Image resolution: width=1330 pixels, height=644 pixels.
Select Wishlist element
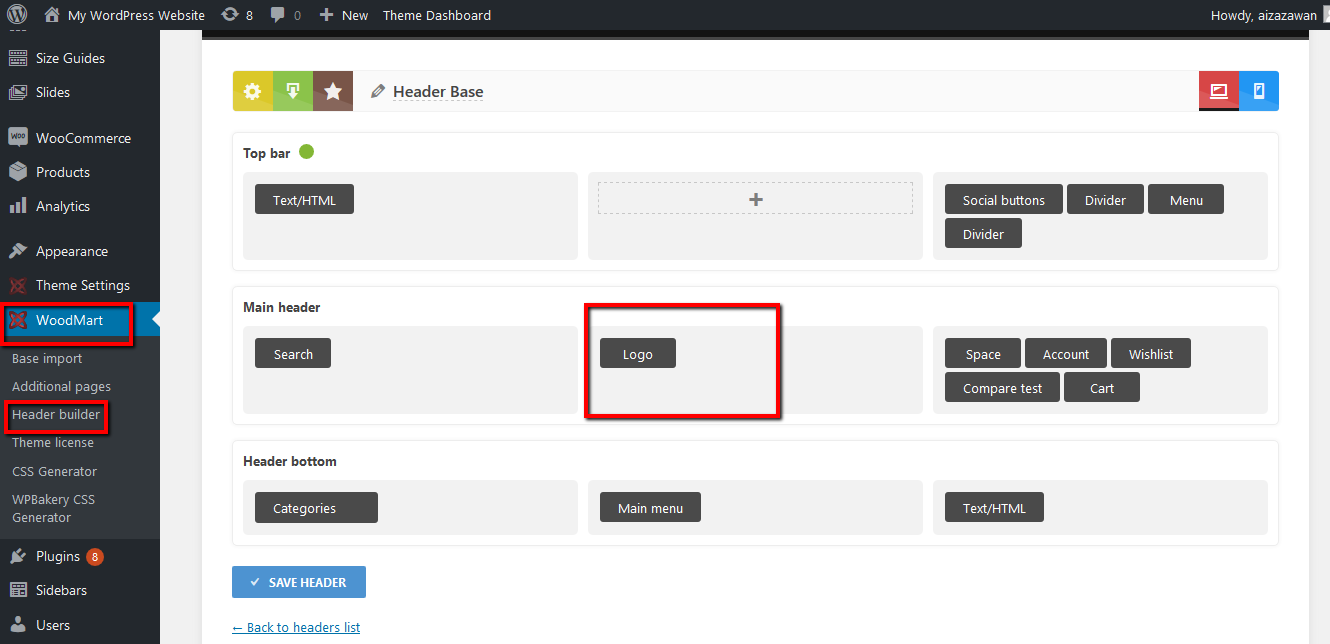pyautogui.click(x=1151, y=354)
